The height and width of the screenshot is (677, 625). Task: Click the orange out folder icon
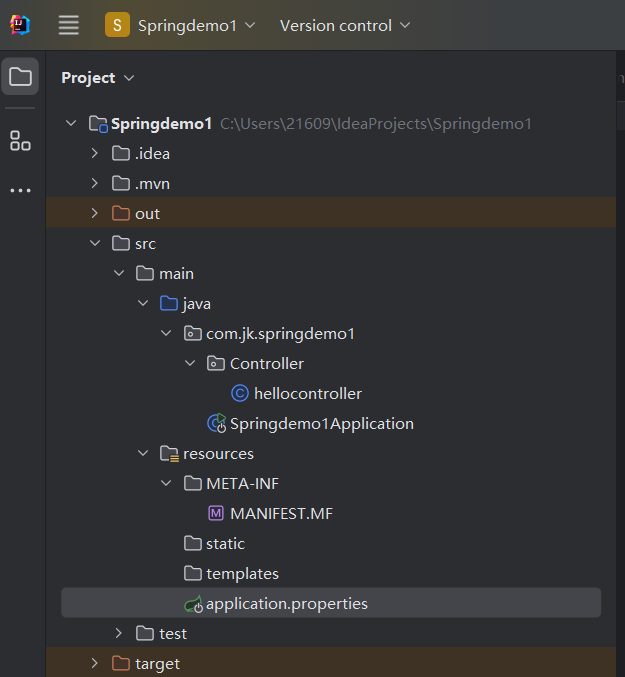[121, 213]
